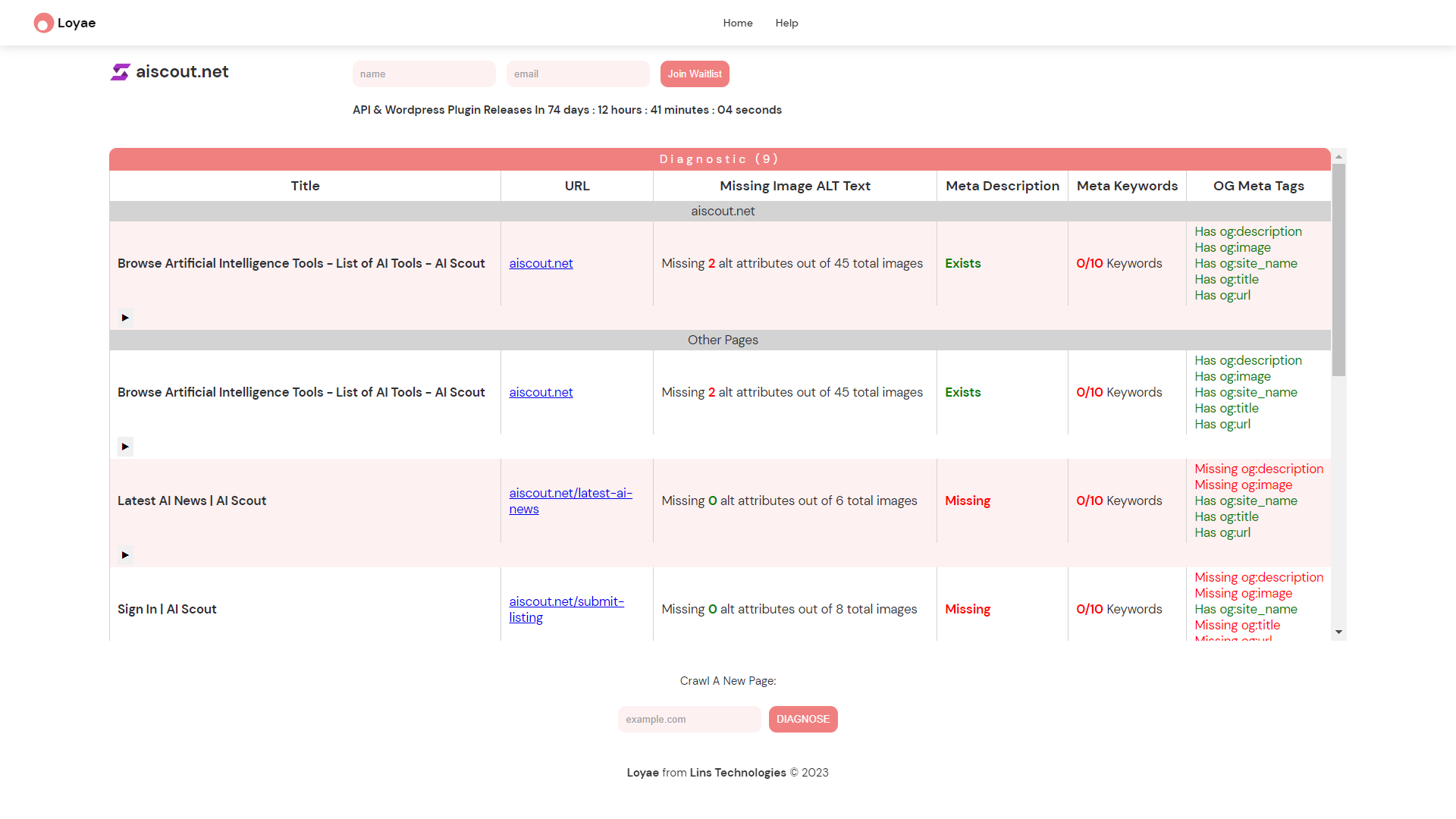Click the Latest AI News | AI Scout title
Image resolution: width=1456 pixels, height=819 pixels.
[x=192, y=500]
